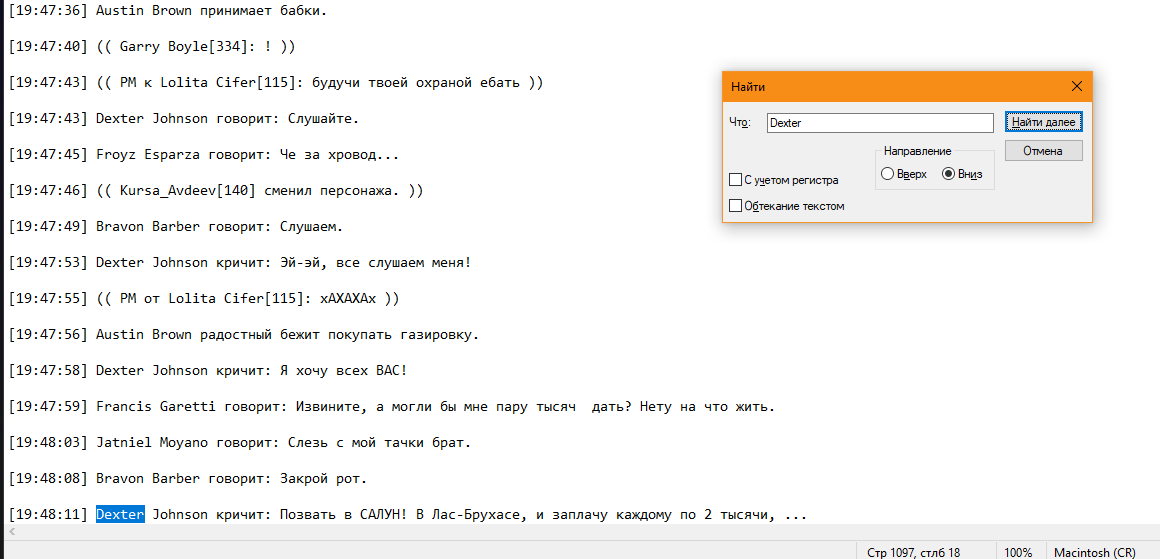Click the Kursa_Avdeev сменил персонажа line

259,191
